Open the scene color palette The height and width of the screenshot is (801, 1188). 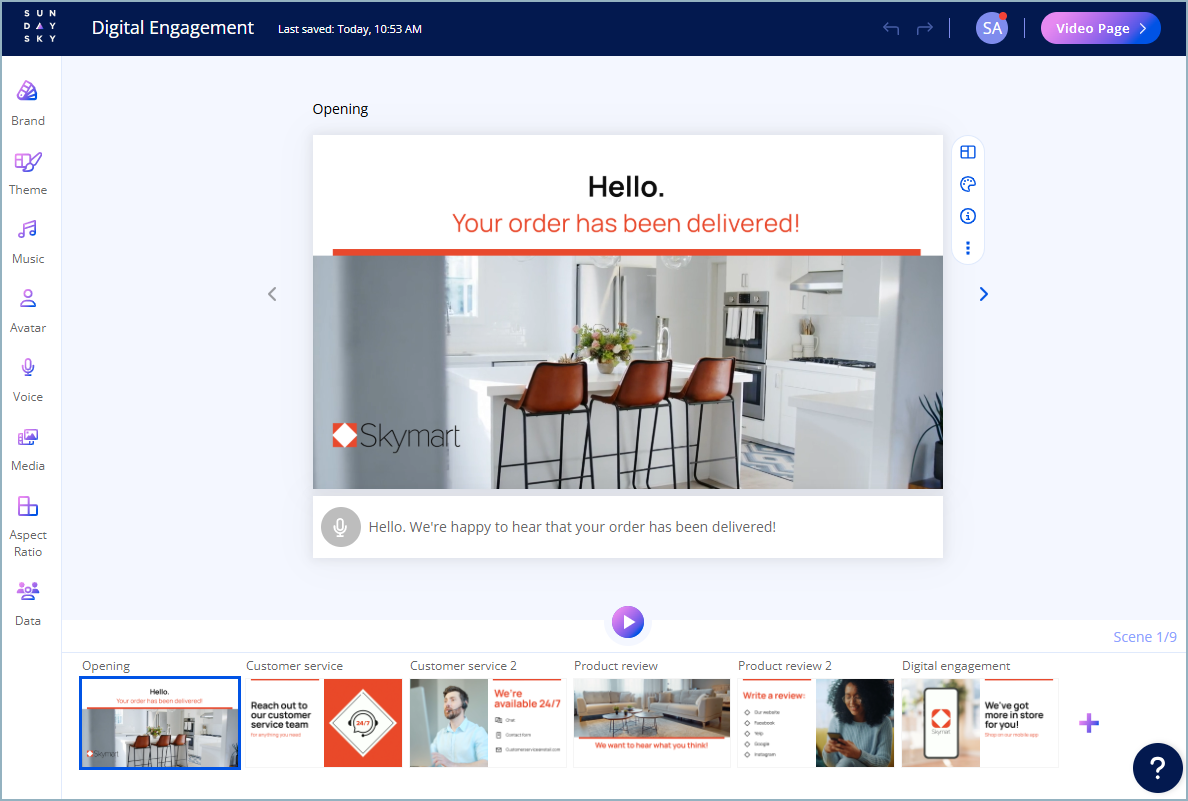pyautogui.click(x=968, y=184)
